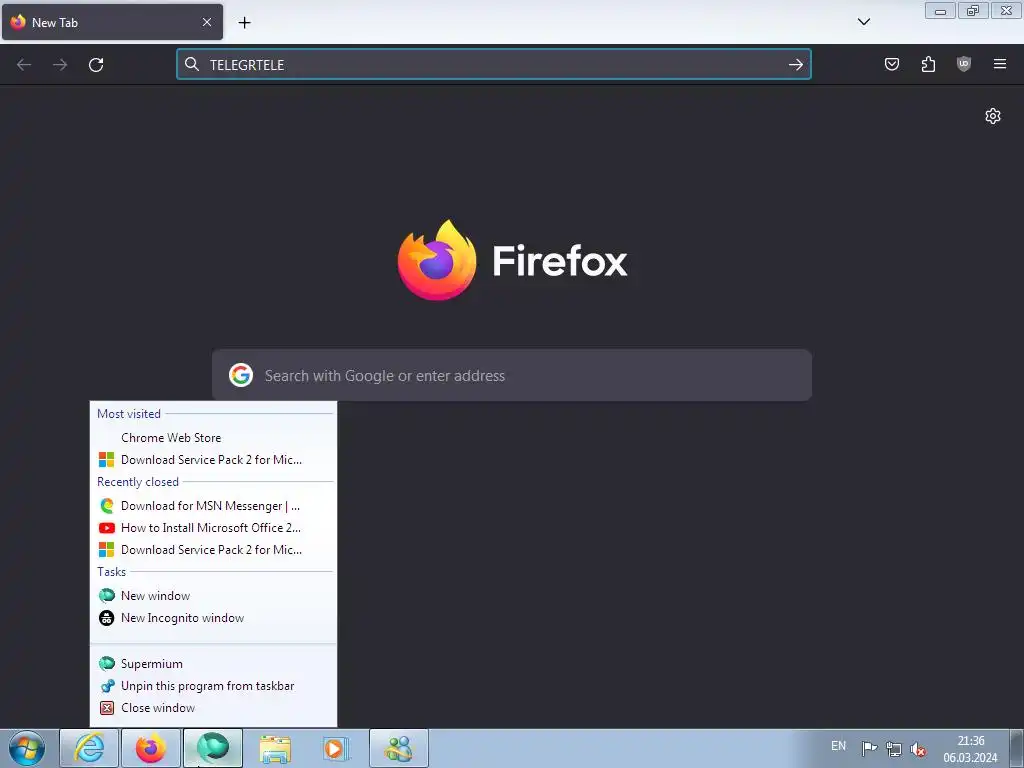Go forward using the forward arrow

(60, 65)
